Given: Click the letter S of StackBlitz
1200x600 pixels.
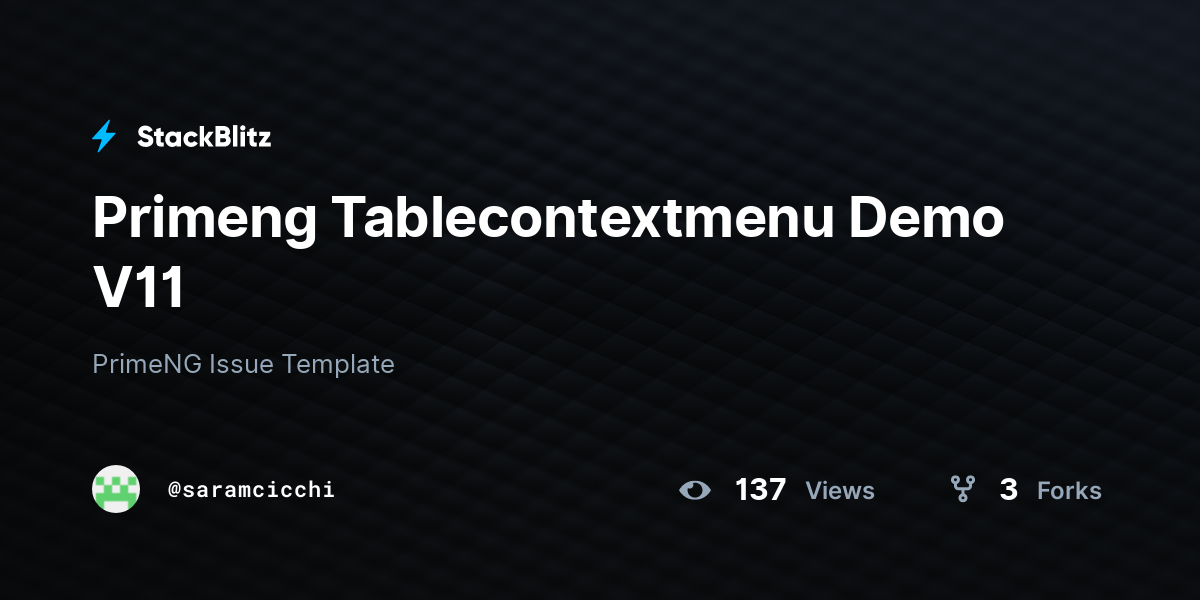Looking at the screenshot, I should [x=146, y=137].
